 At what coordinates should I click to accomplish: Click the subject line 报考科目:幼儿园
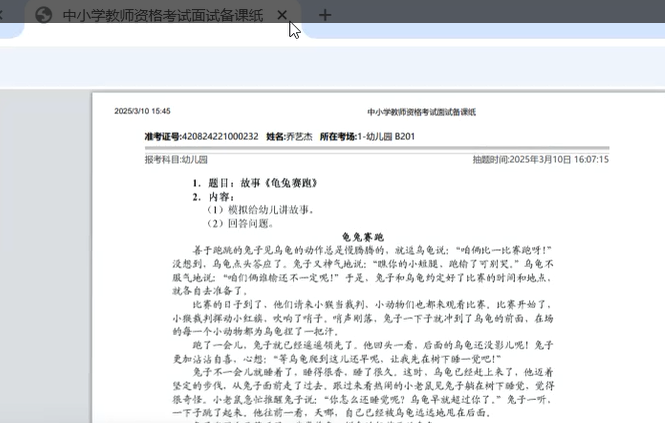pyautogui.click(x=176, y=160)
